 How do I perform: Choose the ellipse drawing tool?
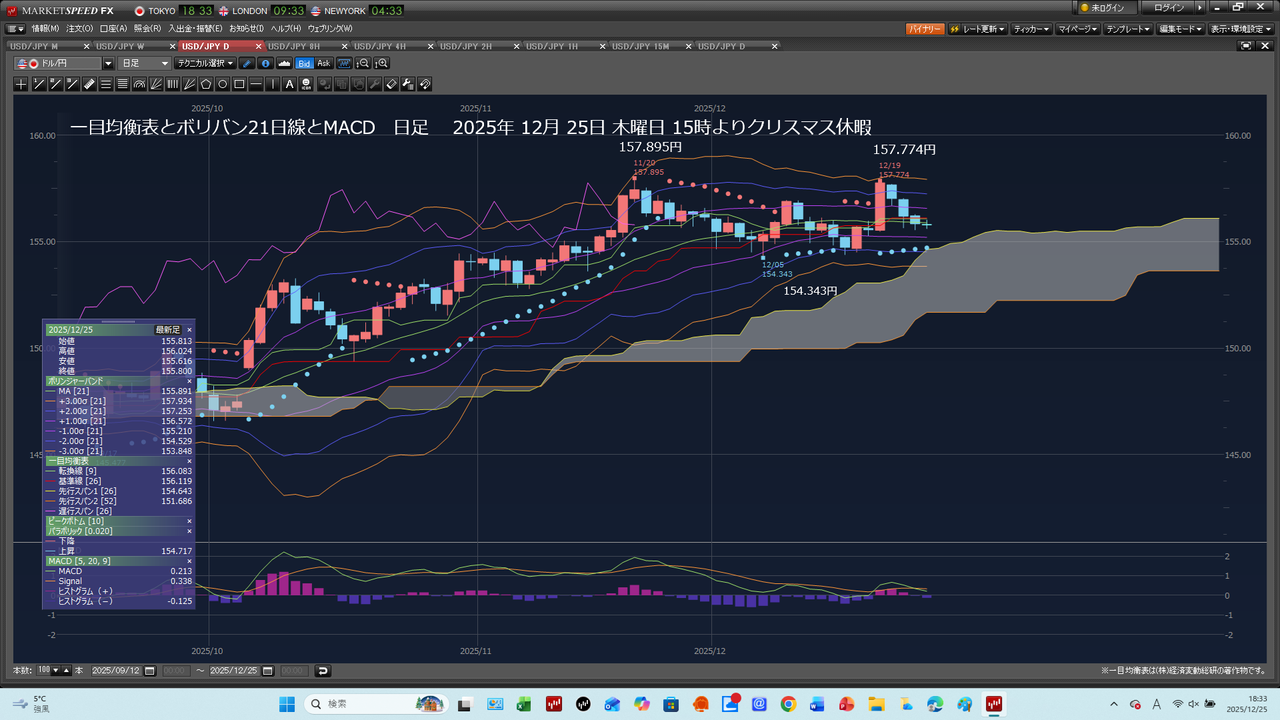223,84
